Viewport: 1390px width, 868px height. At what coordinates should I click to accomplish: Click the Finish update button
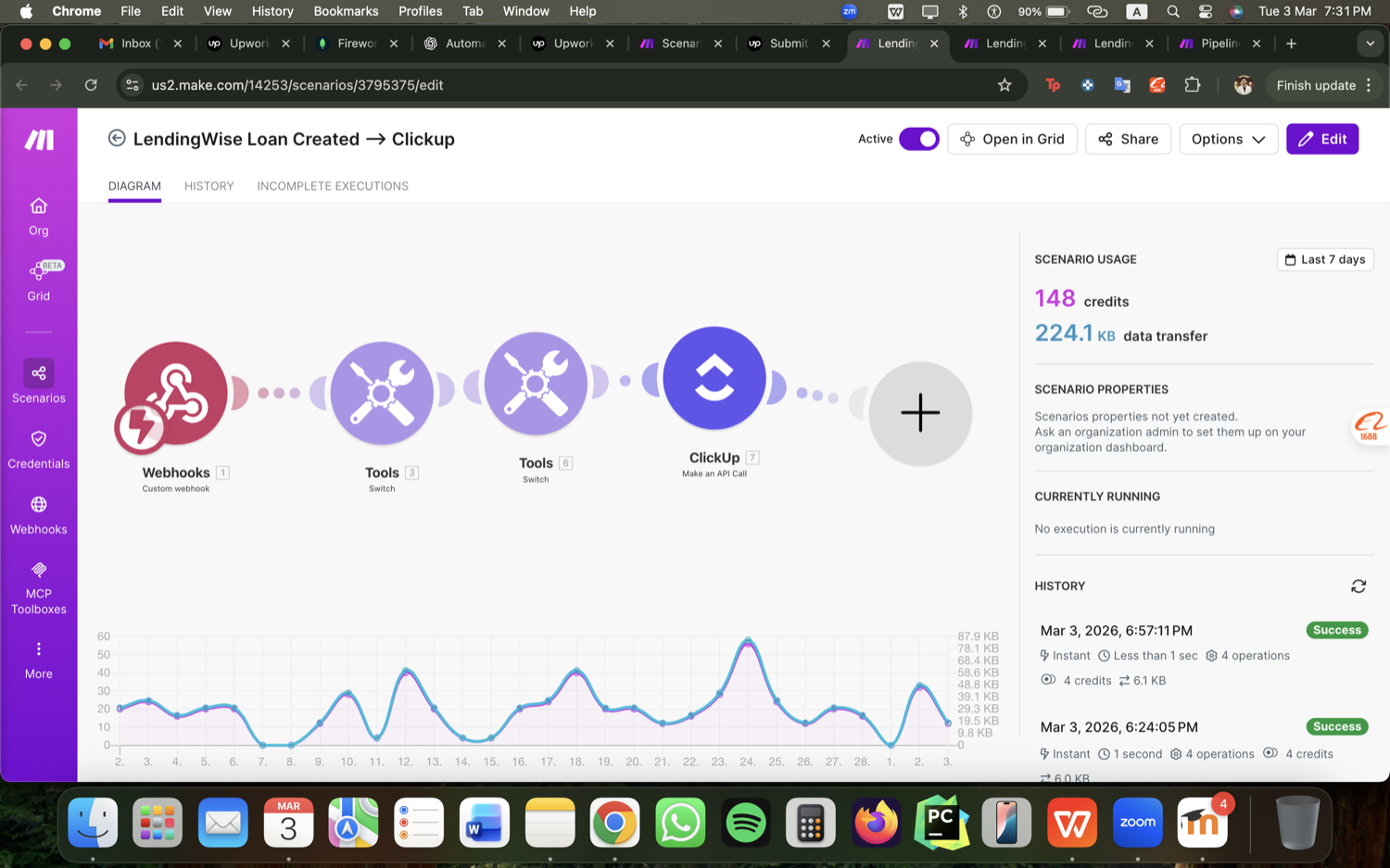pos(1315,85)
